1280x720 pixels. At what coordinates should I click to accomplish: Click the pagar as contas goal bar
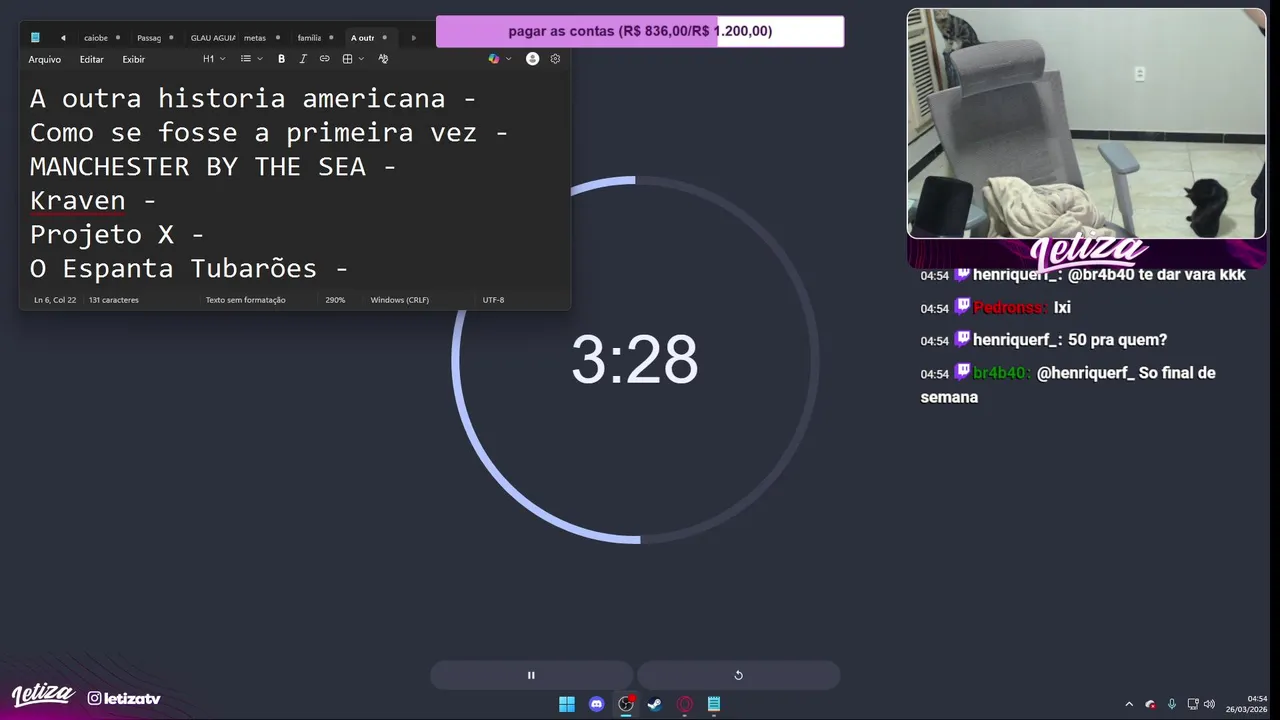[x=640, y=31]
